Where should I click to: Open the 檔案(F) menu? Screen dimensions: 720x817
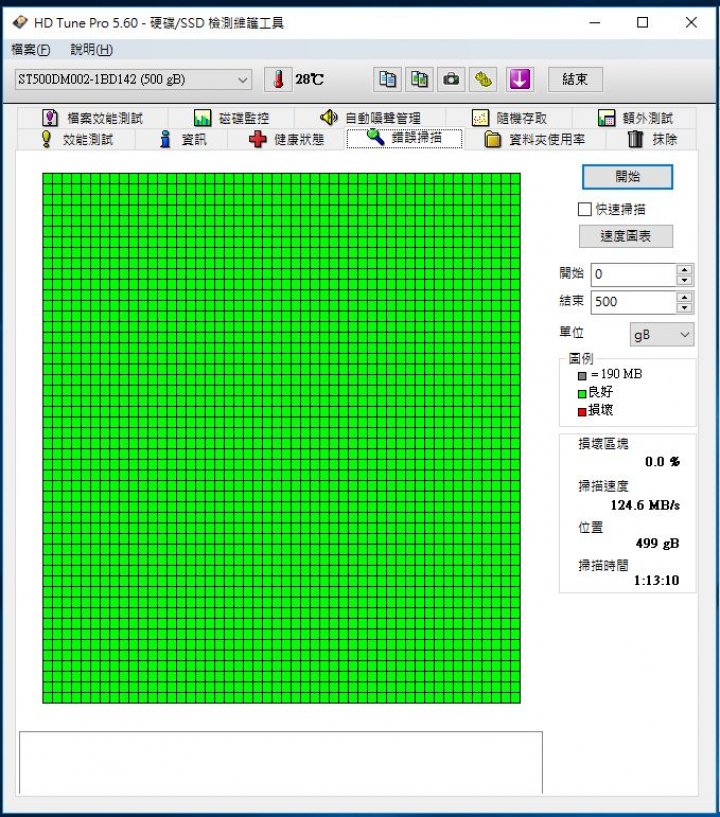[x=31, y=49]
